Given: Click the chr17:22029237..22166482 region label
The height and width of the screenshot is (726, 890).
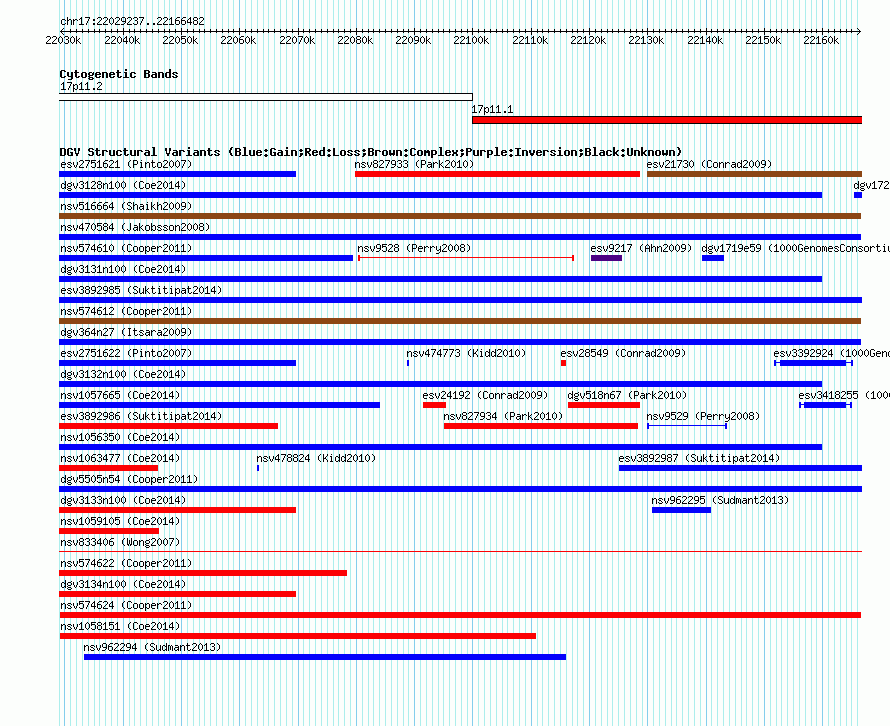Looking at the screenshot, I should (132, 21).
